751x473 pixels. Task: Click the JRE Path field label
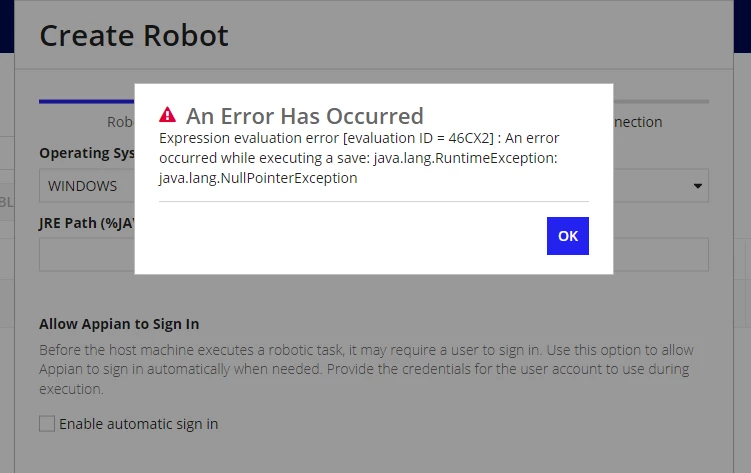click(x=87, y=223)
